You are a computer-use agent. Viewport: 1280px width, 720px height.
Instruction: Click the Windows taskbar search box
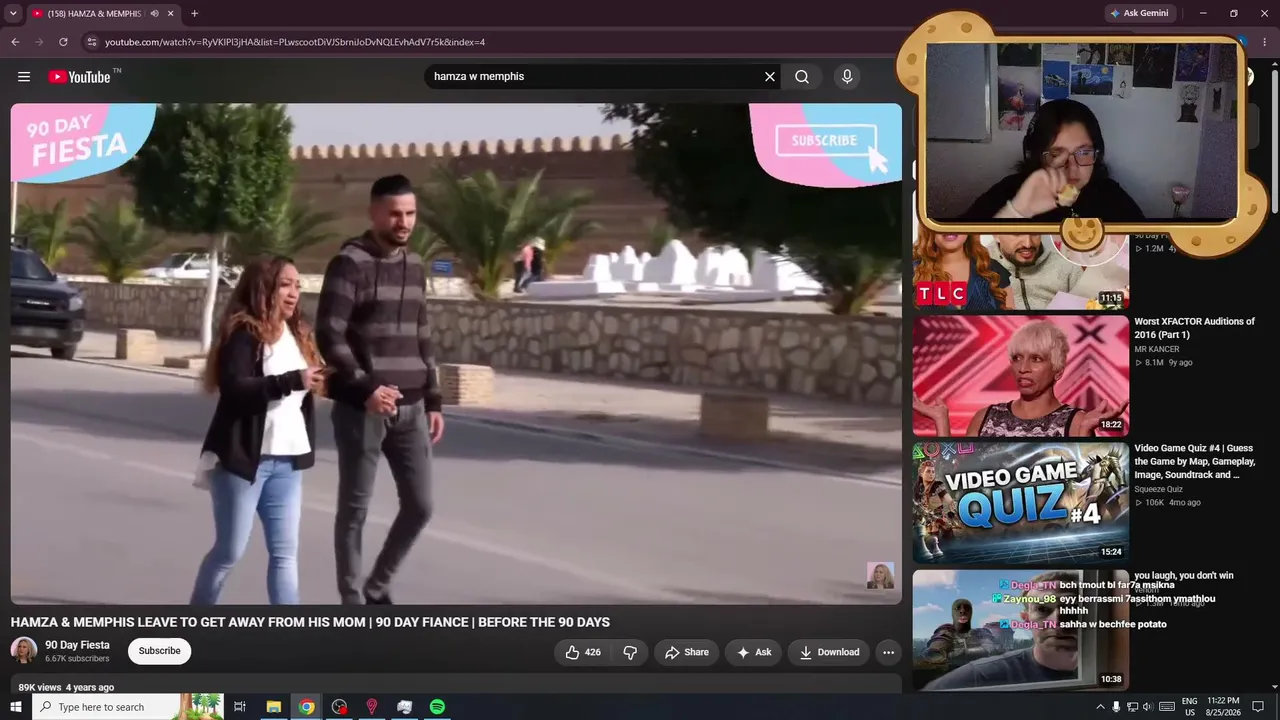[x=128, y=707]
